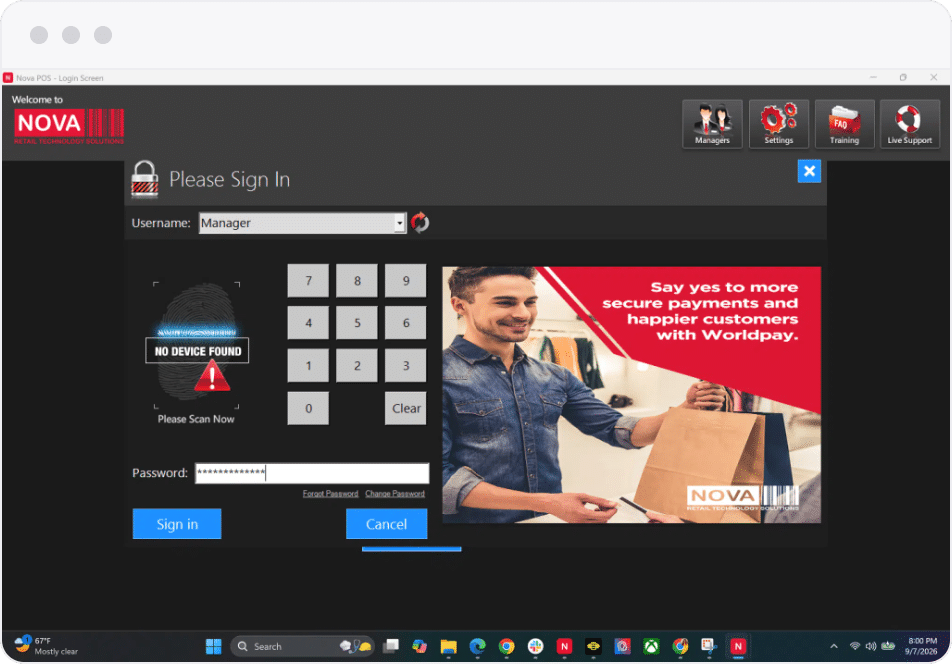Open the Change Password link
This screenshot has height=664, width=952.
pyautogui.click(x=395, y=493)
